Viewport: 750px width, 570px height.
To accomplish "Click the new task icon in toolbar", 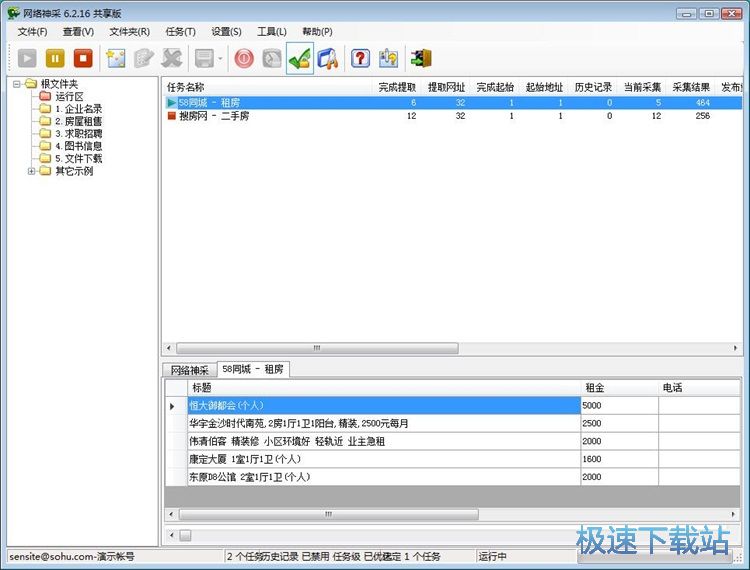I will point(116,59).
